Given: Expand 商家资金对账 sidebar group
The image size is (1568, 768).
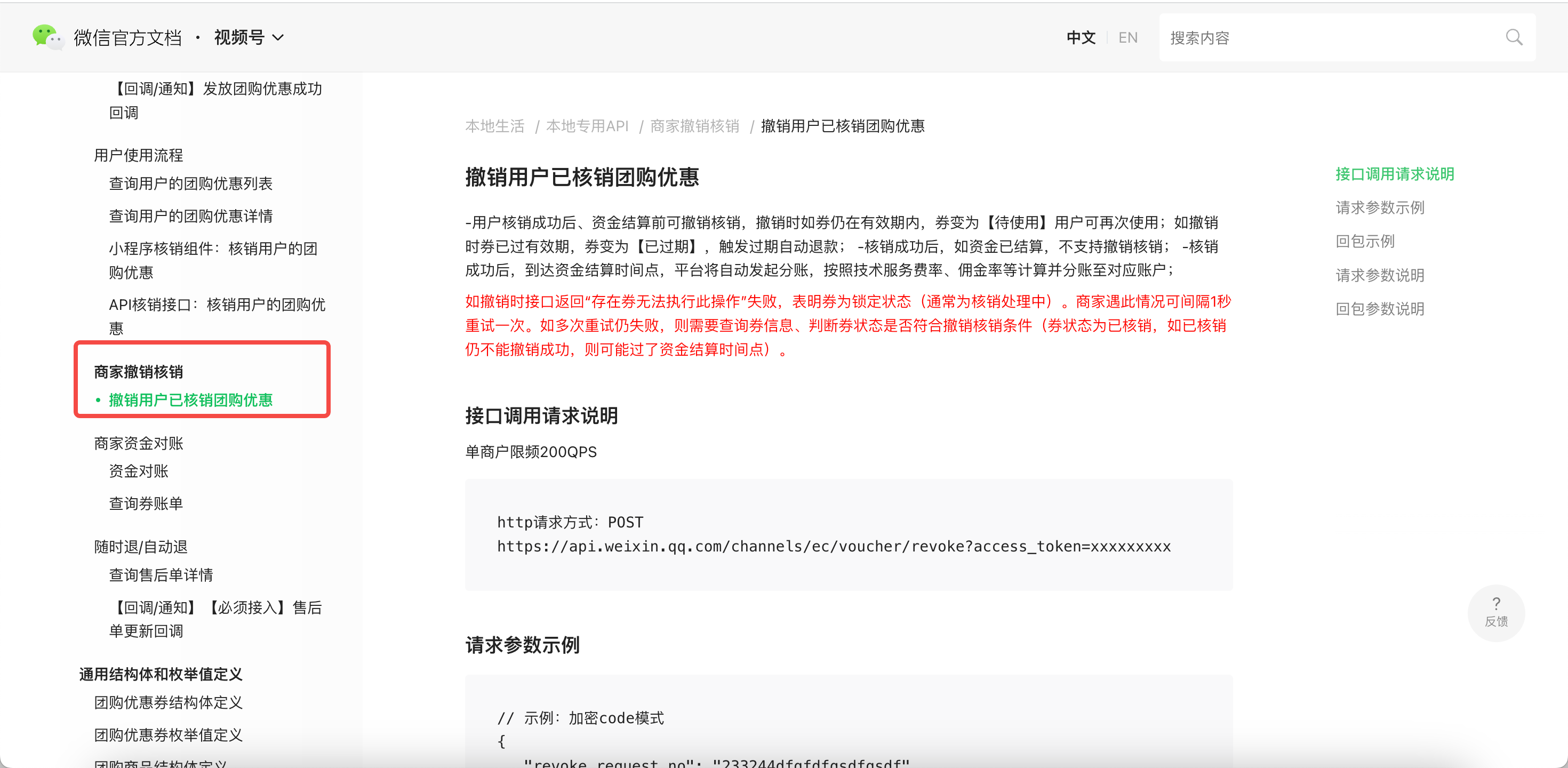Looking at the screenshot, I should [138, 443].
